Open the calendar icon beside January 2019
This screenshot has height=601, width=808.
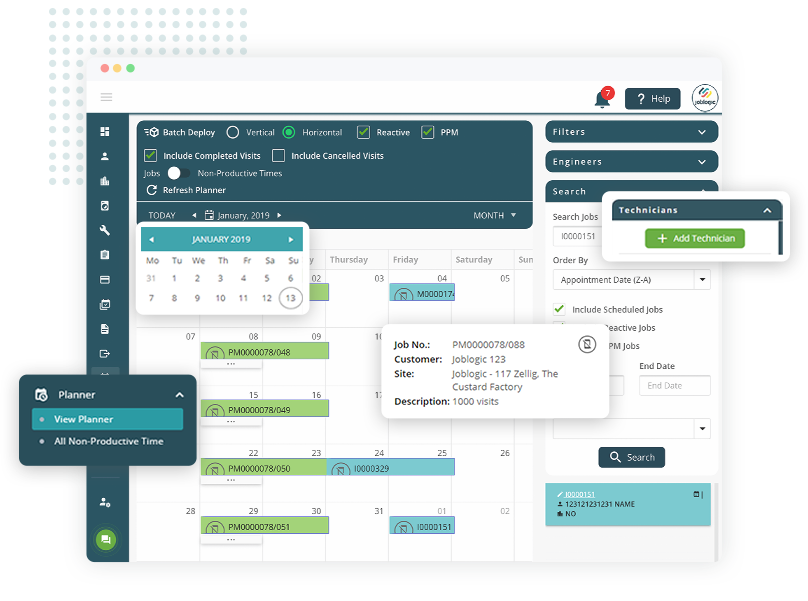[210, 214]
